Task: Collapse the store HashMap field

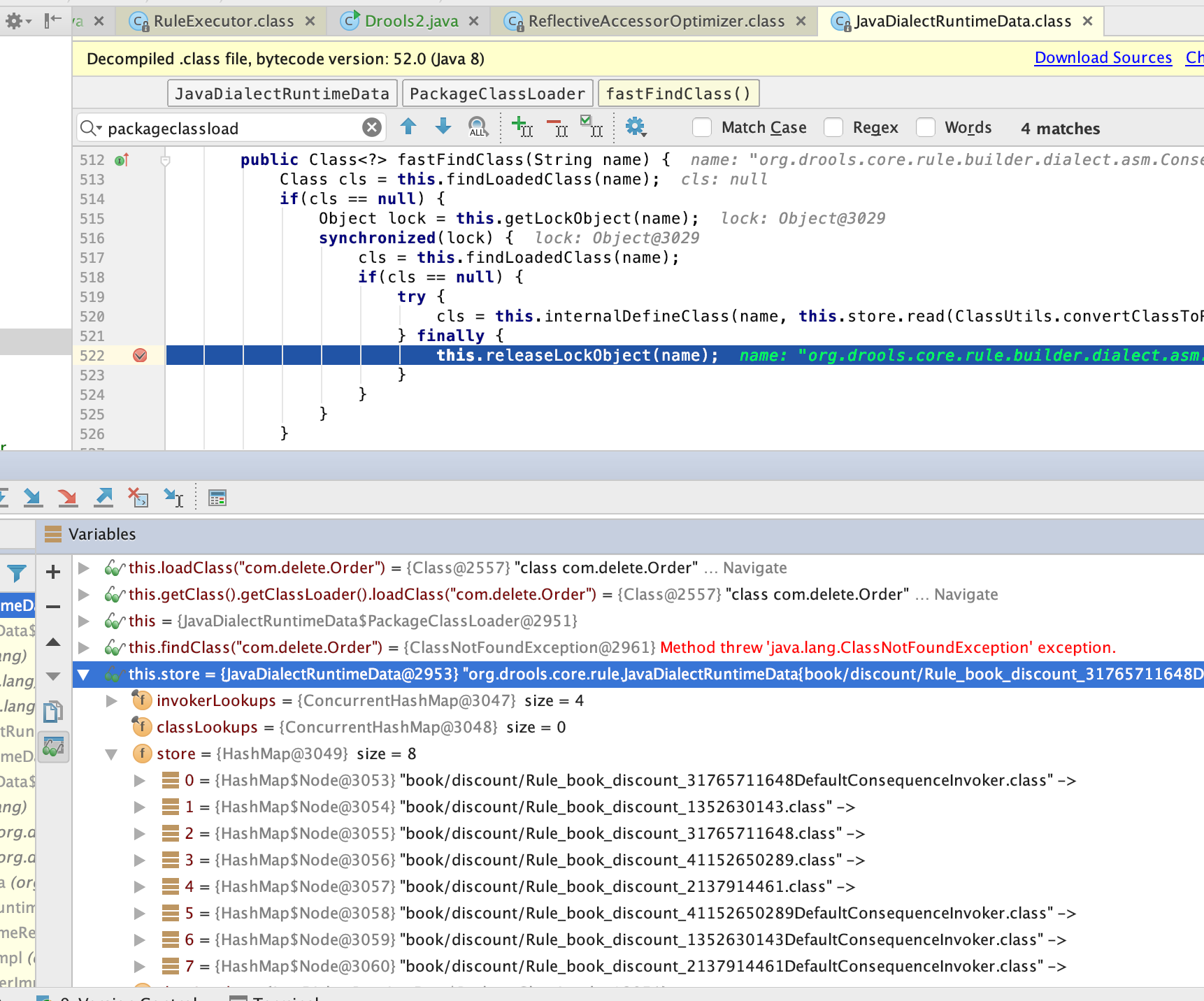Action: [111, 754]
